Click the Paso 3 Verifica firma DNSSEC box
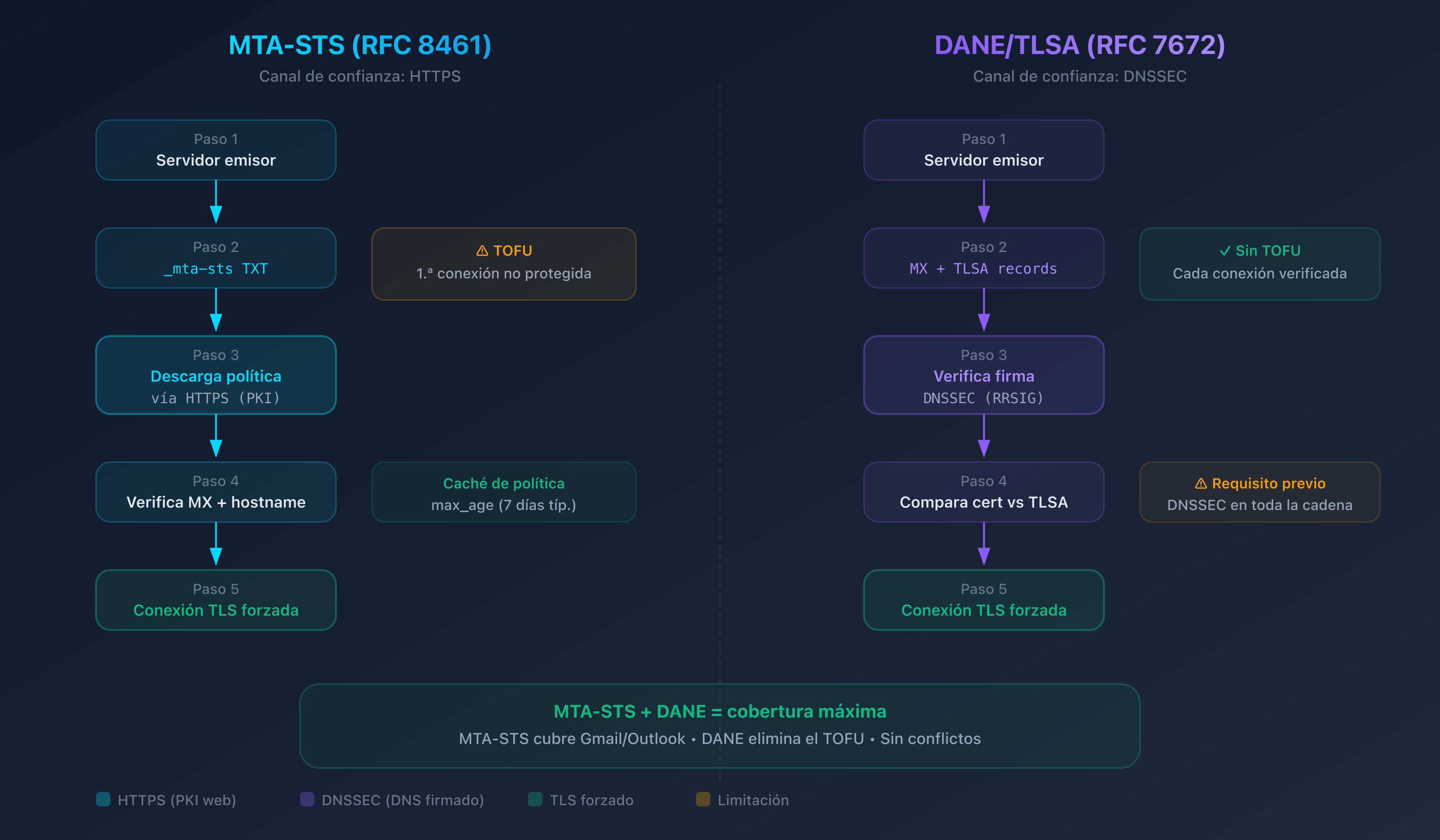1440x840 pixels. 984,376
